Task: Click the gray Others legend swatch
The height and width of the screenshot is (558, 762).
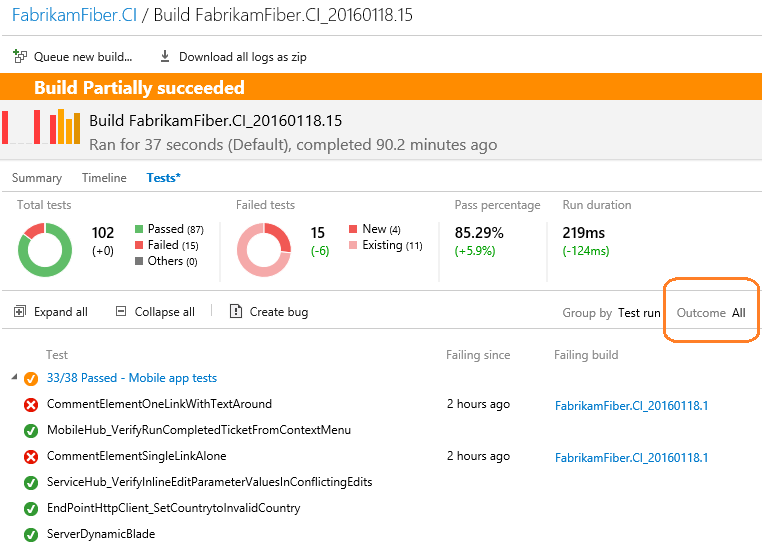Action: click(139, 261)
